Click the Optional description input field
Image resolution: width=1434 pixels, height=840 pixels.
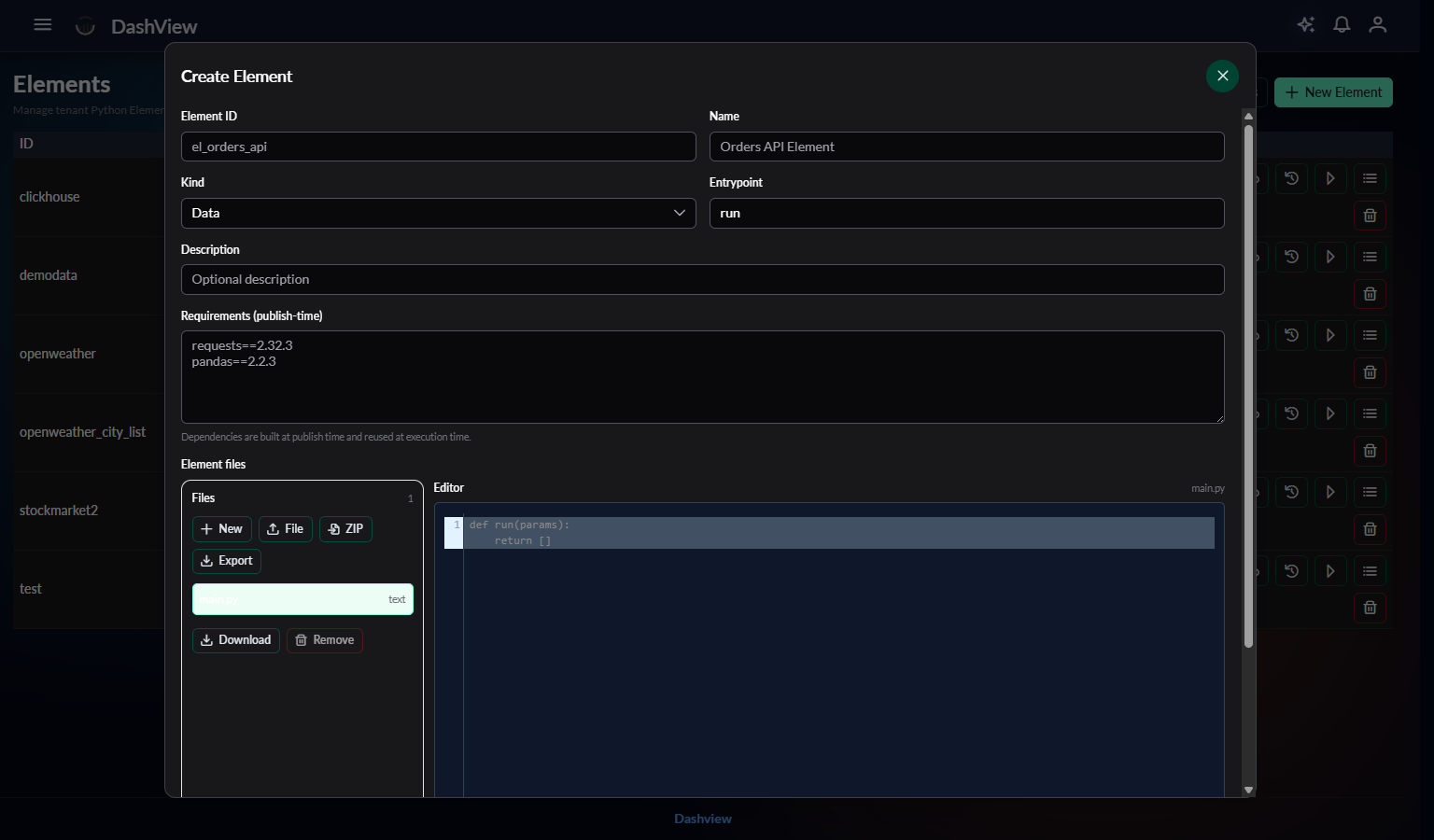point(702,279)
